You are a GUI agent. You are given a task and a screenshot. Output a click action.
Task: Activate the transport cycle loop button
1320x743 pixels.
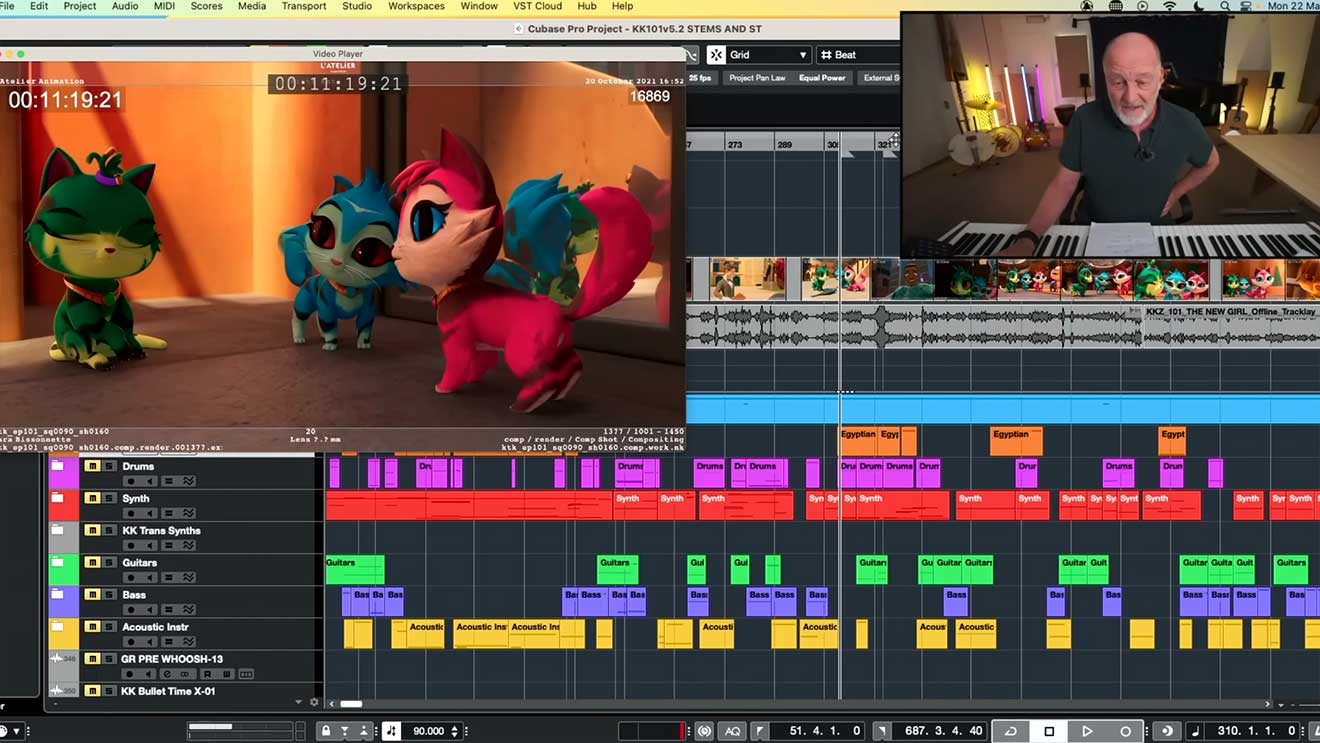click(x=1011, y=731)
